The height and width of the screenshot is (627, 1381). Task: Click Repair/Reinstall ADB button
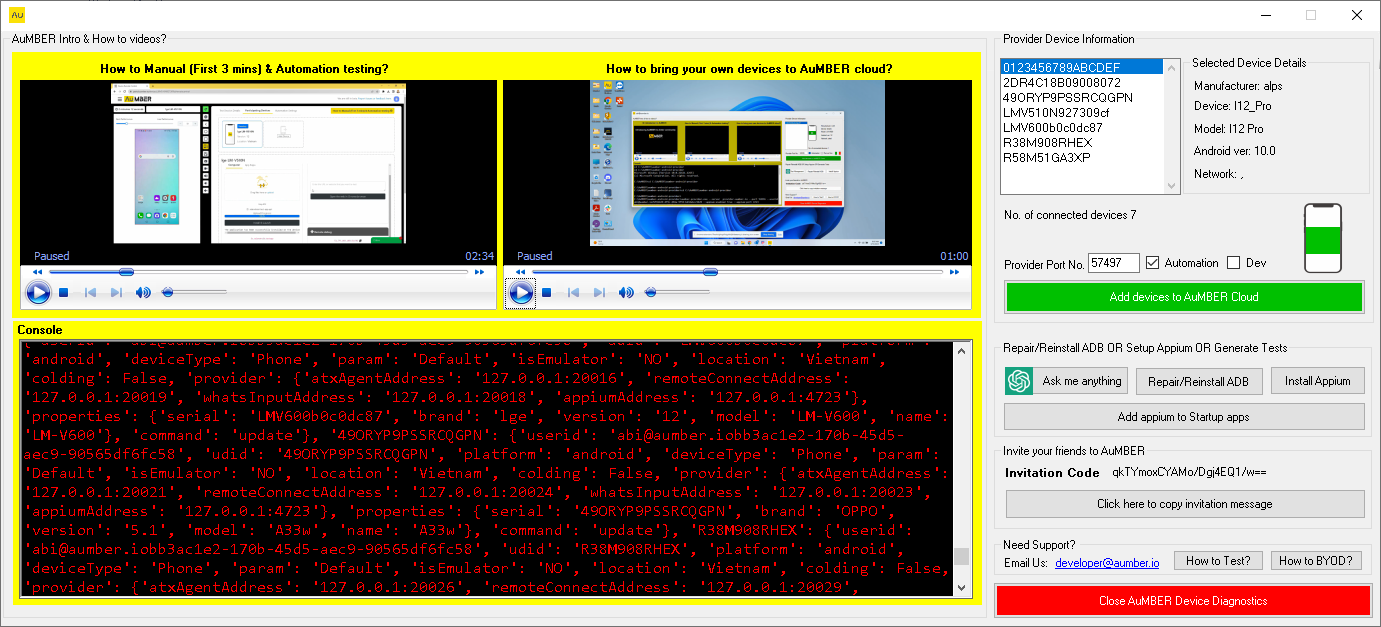[x=1199, y=381]
